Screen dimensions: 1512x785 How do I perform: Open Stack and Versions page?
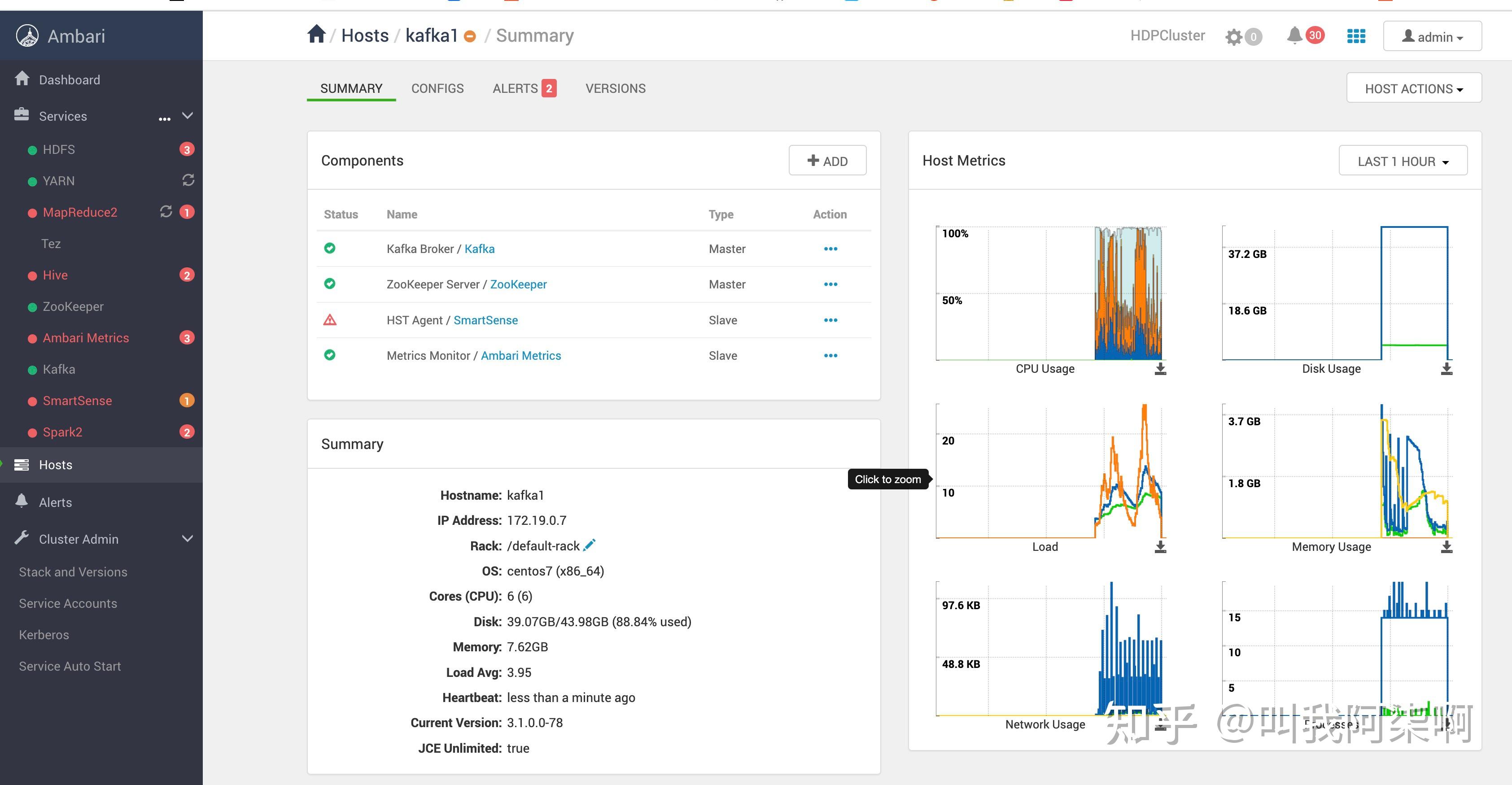point(73,572)
